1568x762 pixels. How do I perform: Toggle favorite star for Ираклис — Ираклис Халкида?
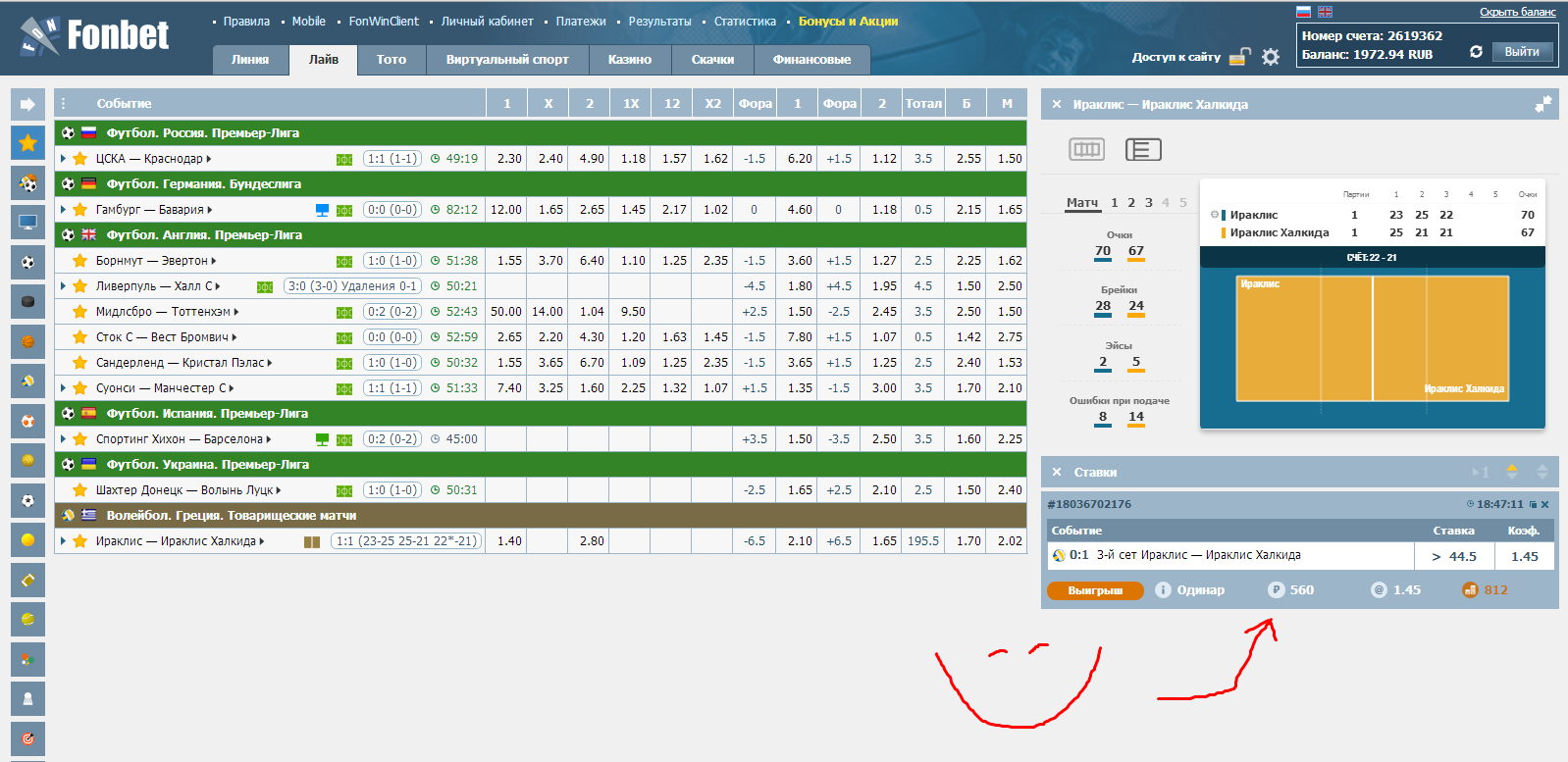(80, 541)
